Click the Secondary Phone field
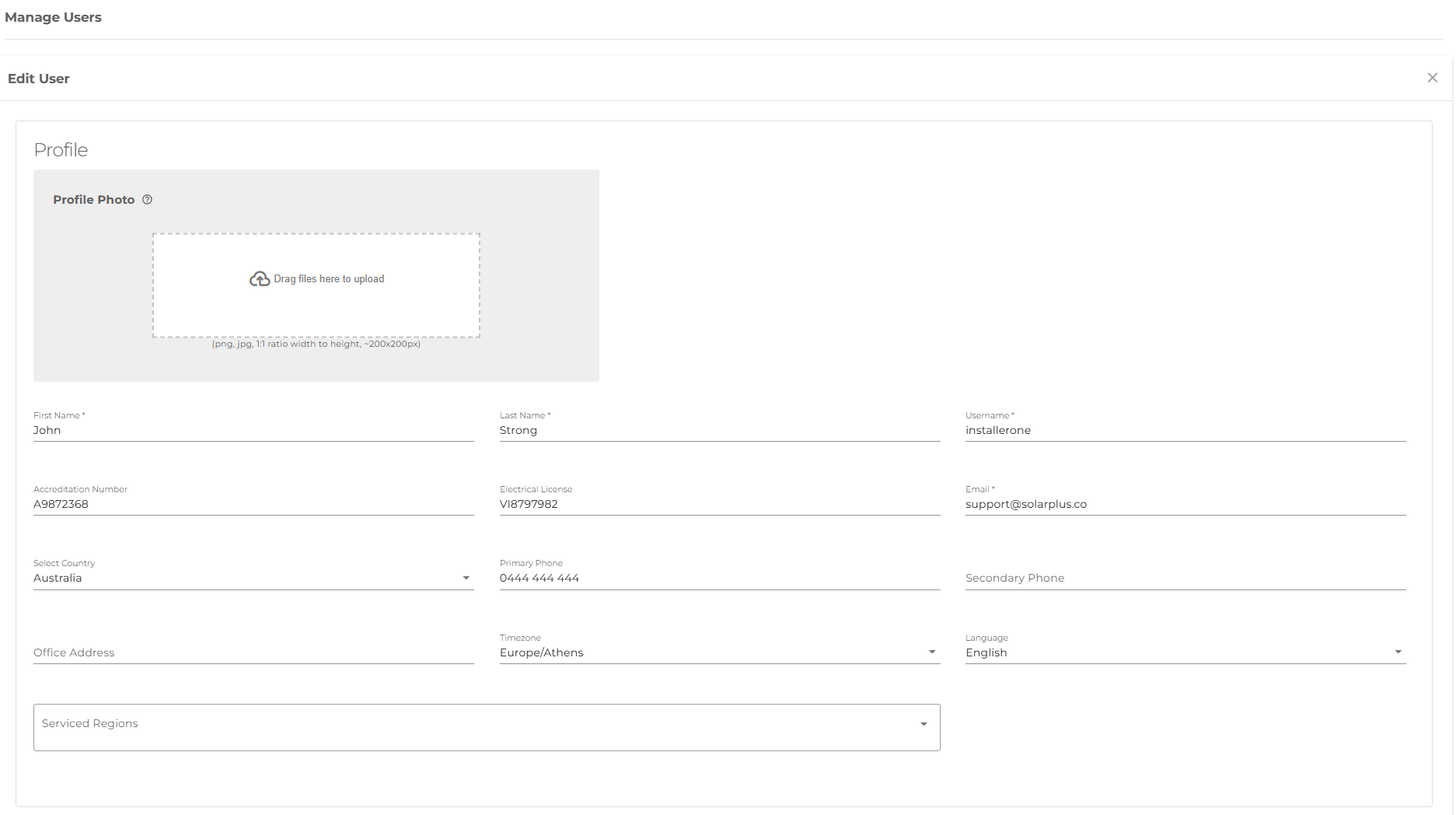1456x815 pixels. 1185,578
